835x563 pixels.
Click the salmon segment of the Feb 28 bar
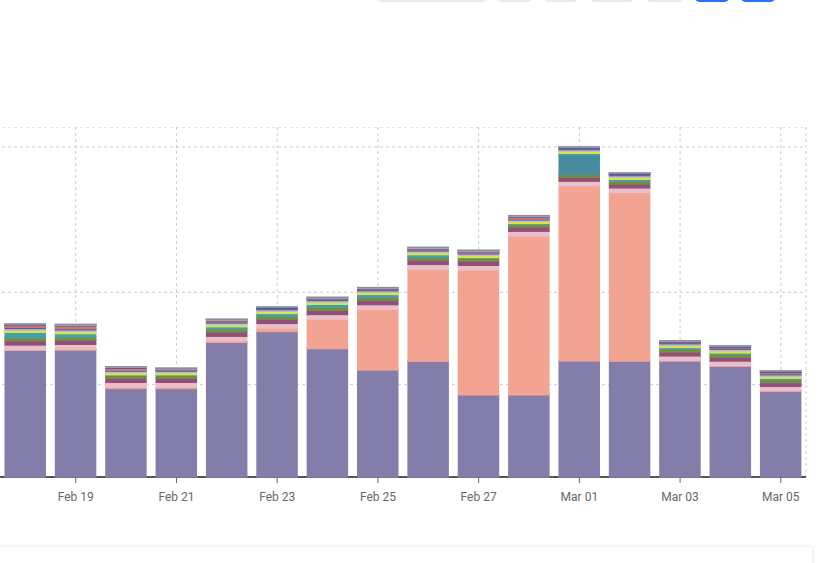[x=529, y=315]
